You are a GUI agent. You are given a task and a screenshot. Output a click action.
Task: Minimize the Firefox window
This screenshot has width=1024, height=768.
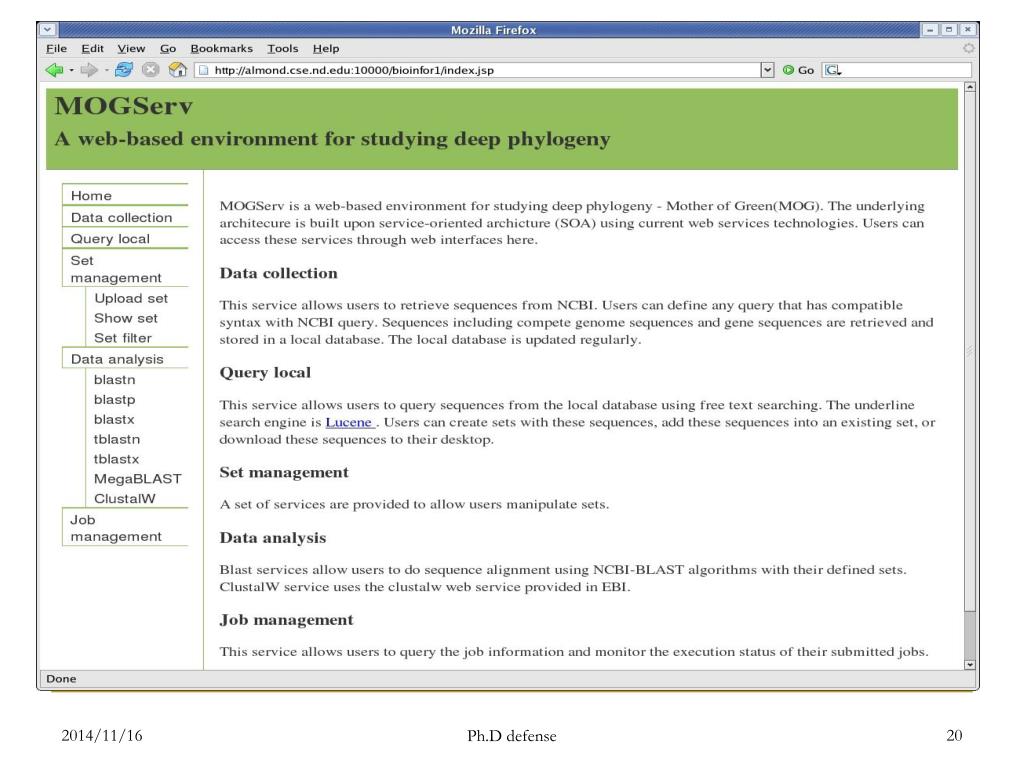929,29
